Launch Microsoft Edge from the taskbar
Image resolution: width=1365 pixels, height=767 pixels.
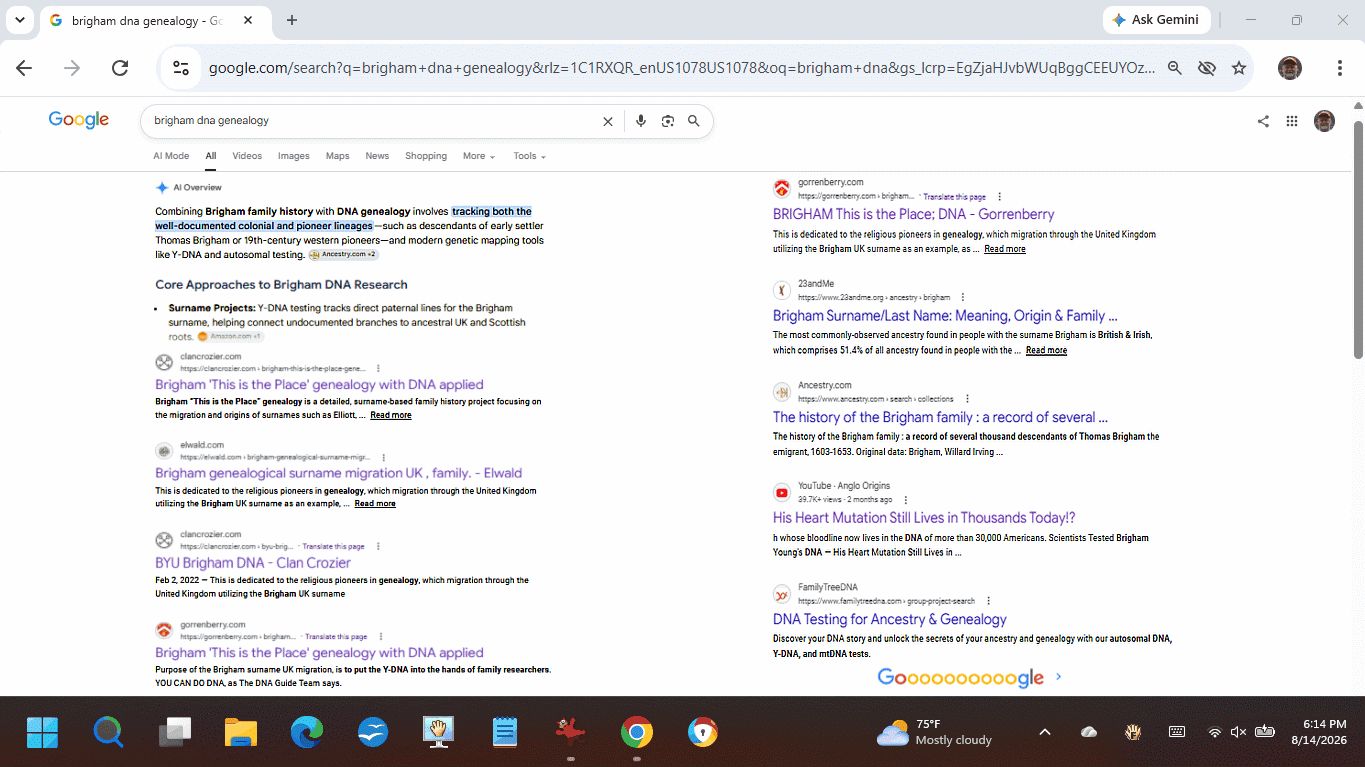pyautogui.click(x=307, y=733)
